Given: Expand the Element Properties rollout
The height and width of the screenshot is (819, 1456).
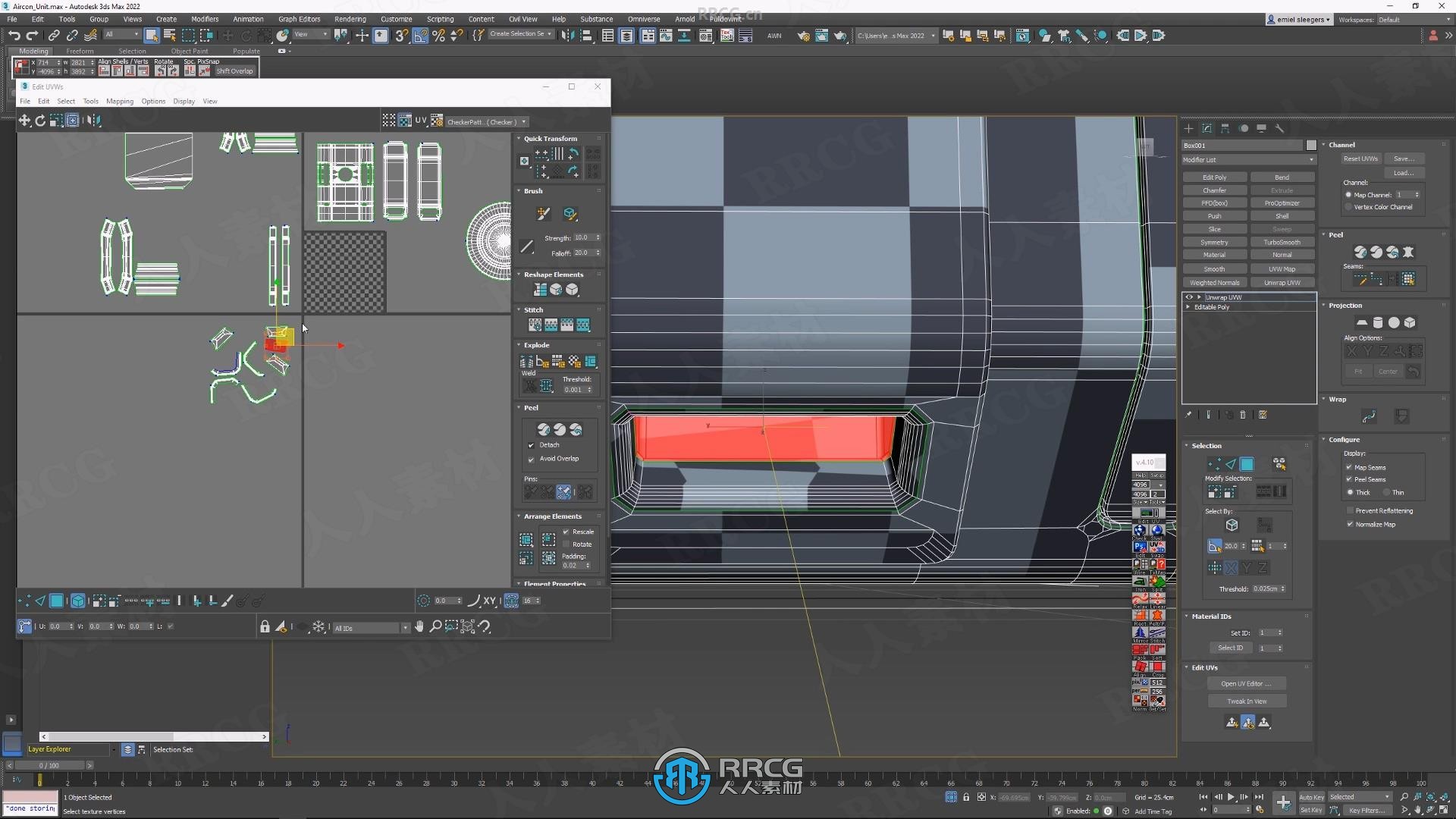Looking at the screenshot, I should pos(556,583).
